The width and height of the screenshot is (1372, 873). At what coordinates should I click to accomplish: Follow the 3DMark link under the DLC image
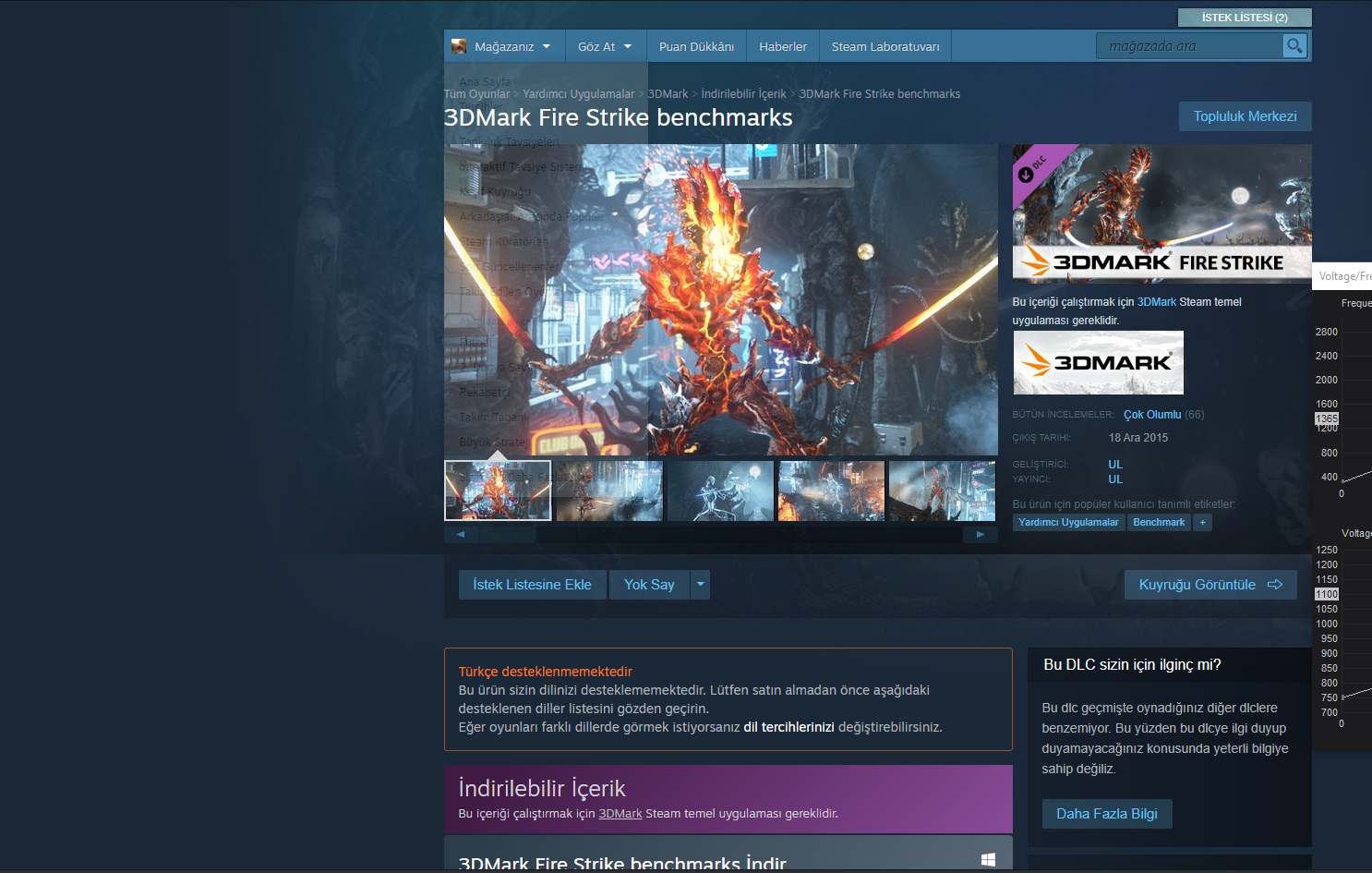[1157, 302]
